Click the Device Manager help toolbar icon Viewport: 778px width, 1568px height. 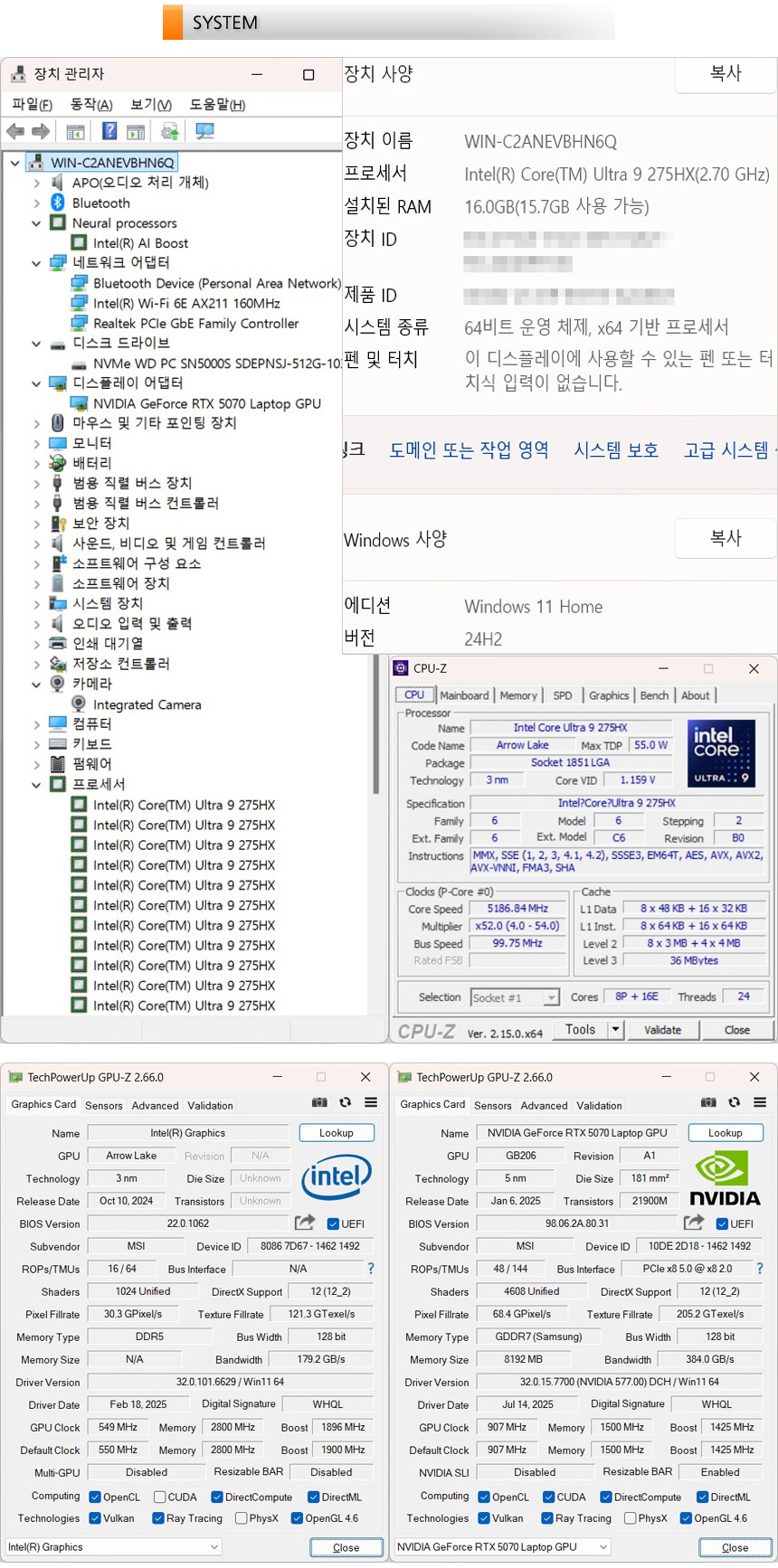(x=109, y=132)
